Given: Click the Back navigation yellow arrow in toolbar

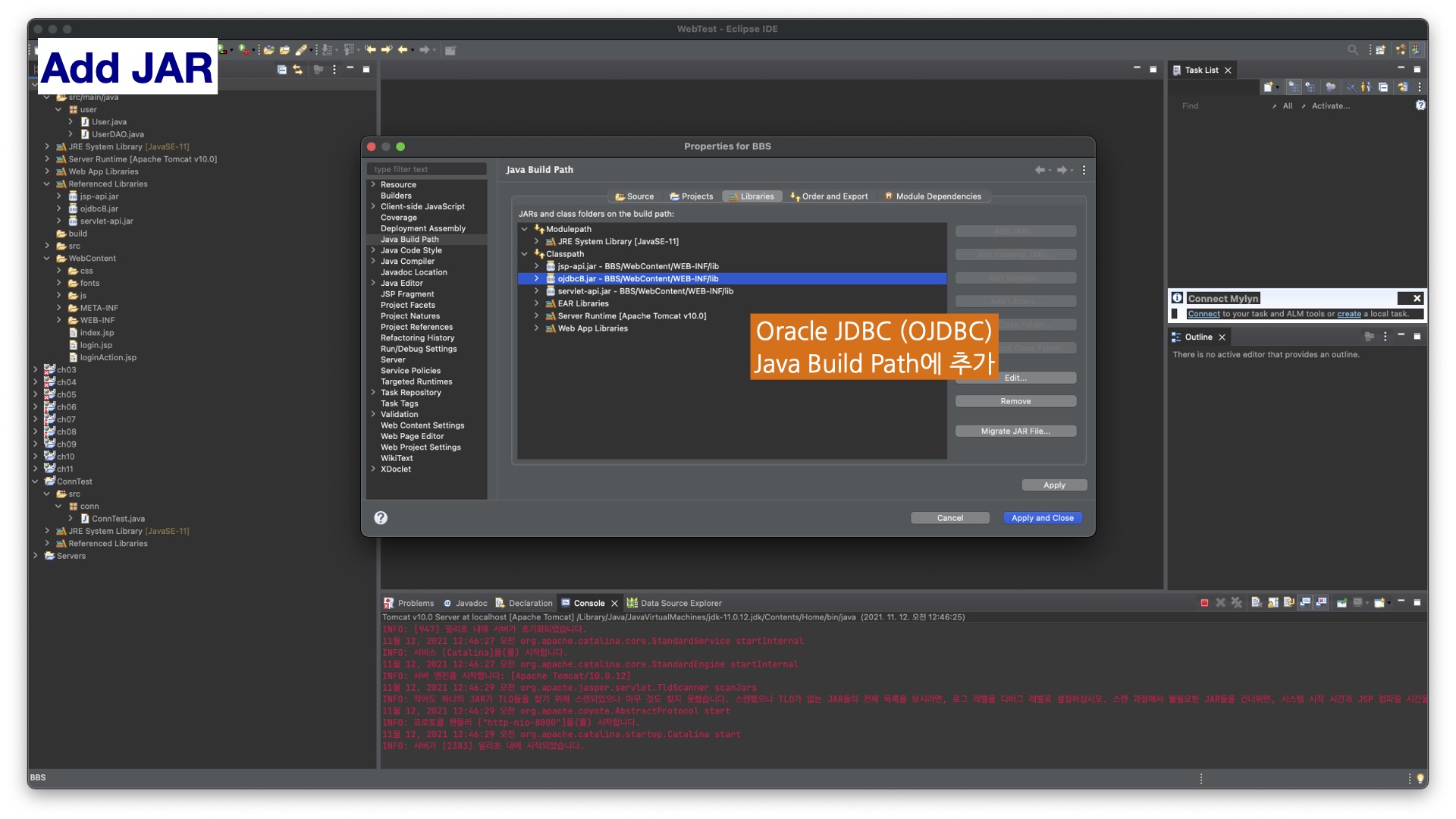Looking at the screenshot, I should pyautogui.click(x=403, y=50).
